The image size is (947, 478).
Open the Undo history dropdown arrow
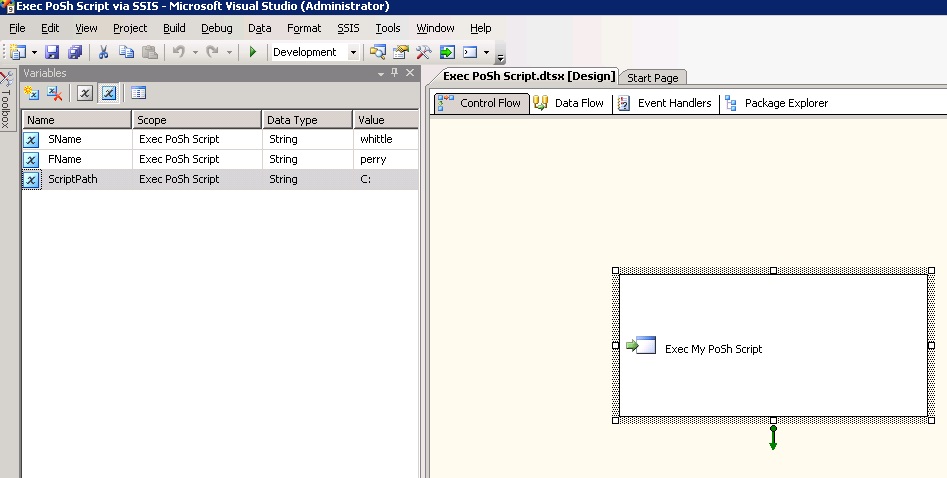point(195,53)
